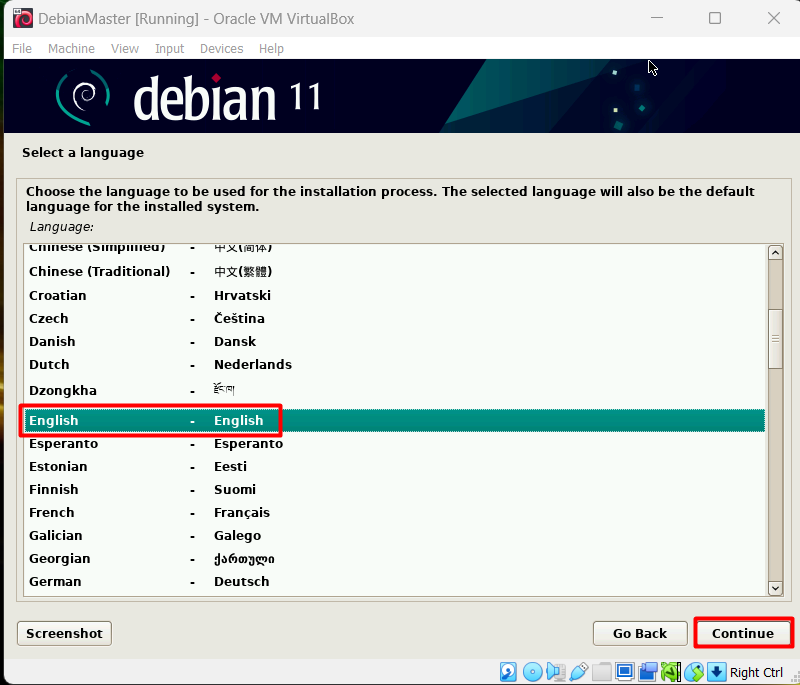Click the Go Back button
The image size is (800, 685).
pyautogui.click(x=640, y=633)
